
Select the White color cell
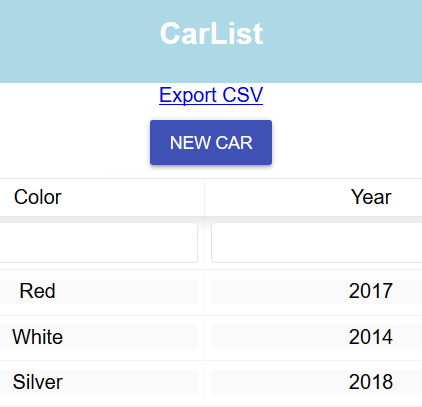pos(99,337)
